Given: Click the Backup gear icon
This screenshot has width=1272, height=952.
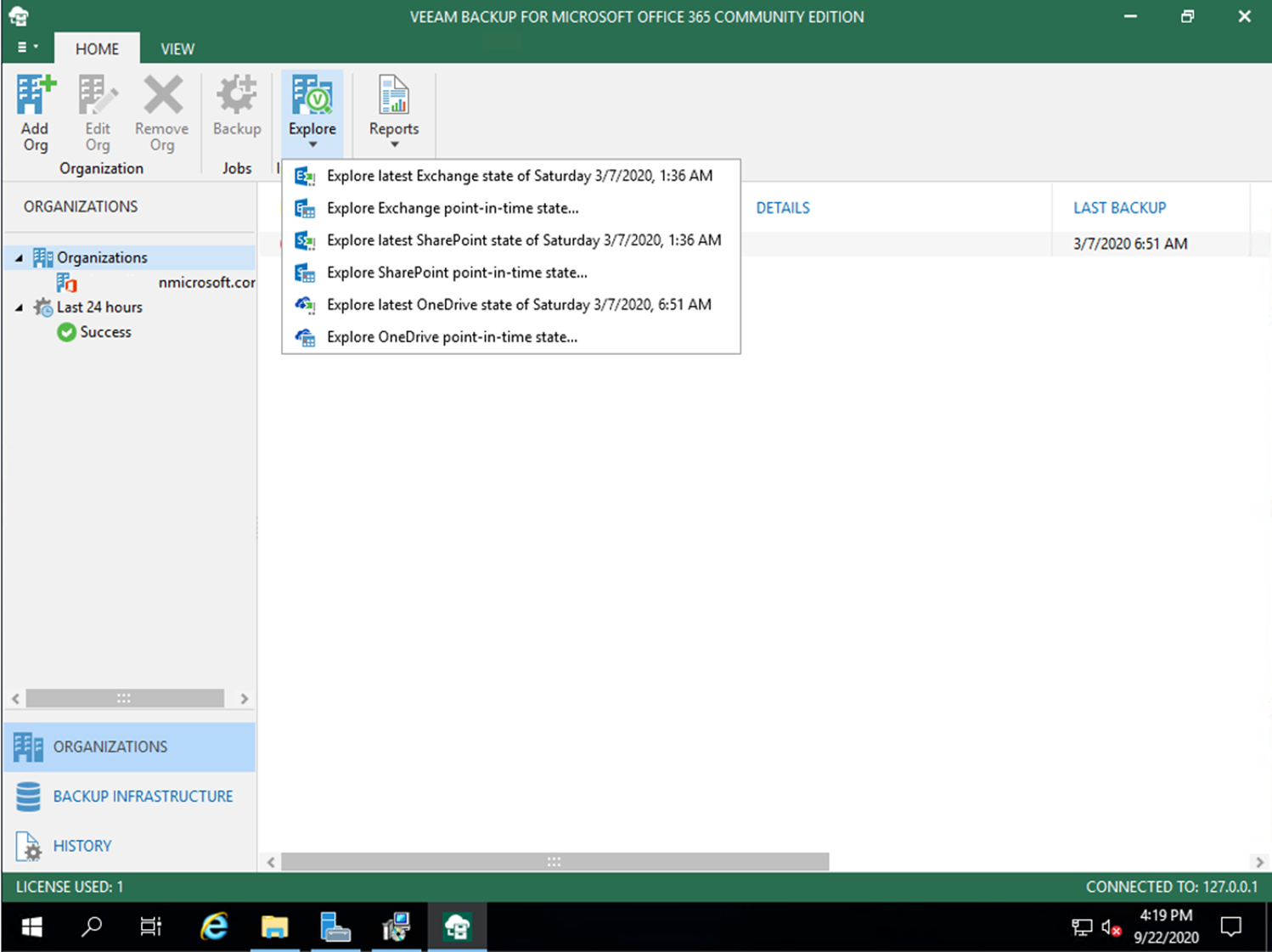Looking at the screenshot, I should (237, 94).
